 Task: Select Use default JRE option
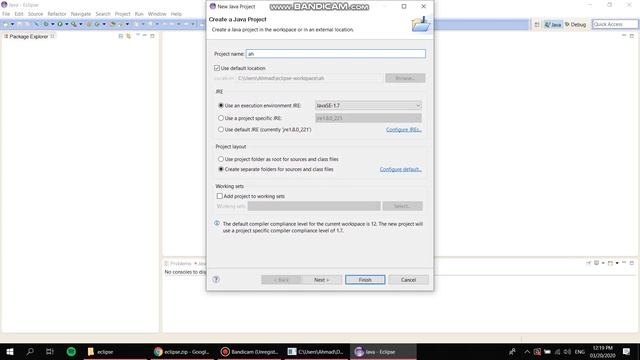pos(221,129)
